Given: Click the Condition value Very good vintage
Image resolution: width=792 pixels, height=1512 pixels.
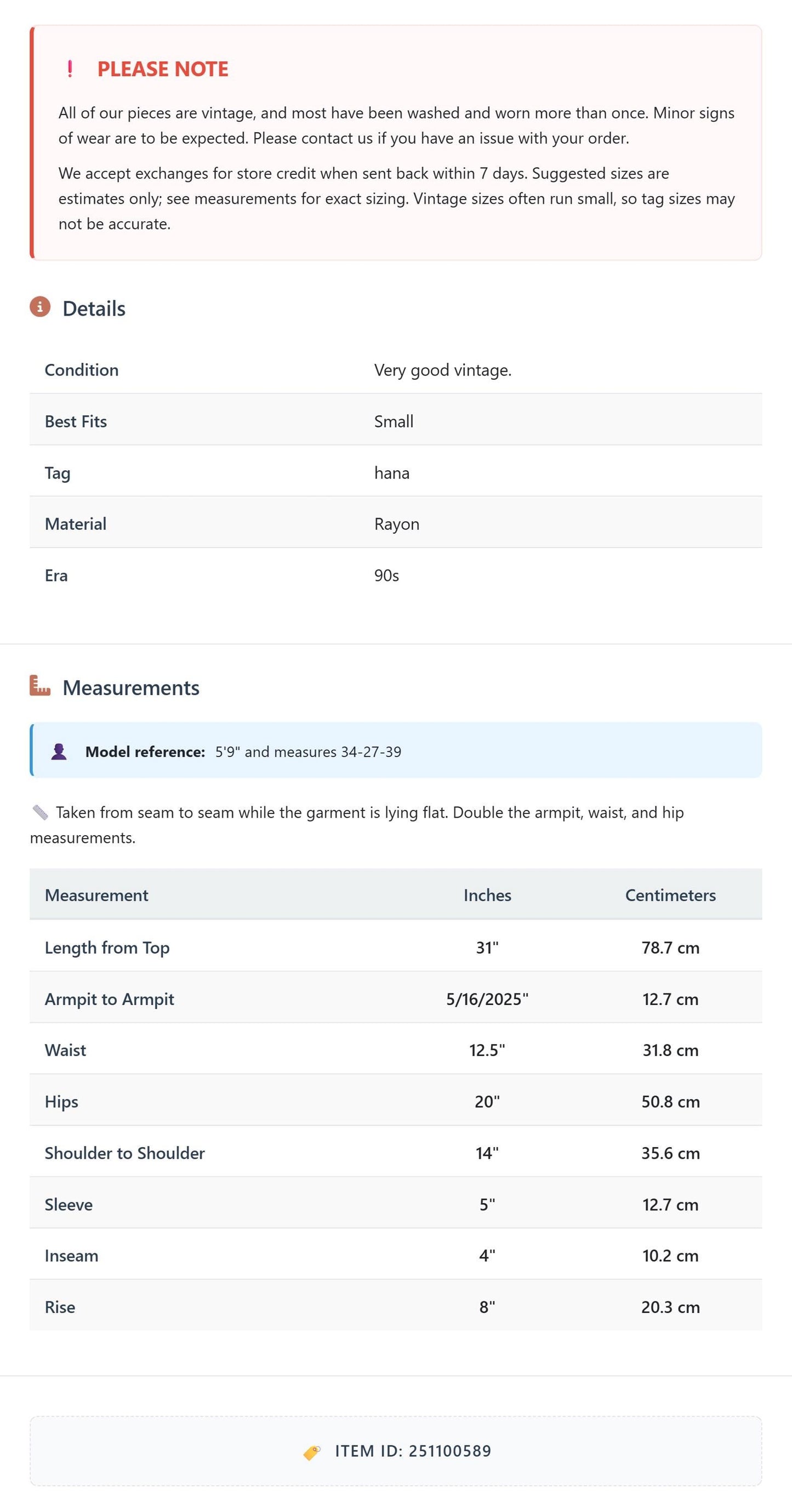Looking at the screenshot, I should [443, 370].
